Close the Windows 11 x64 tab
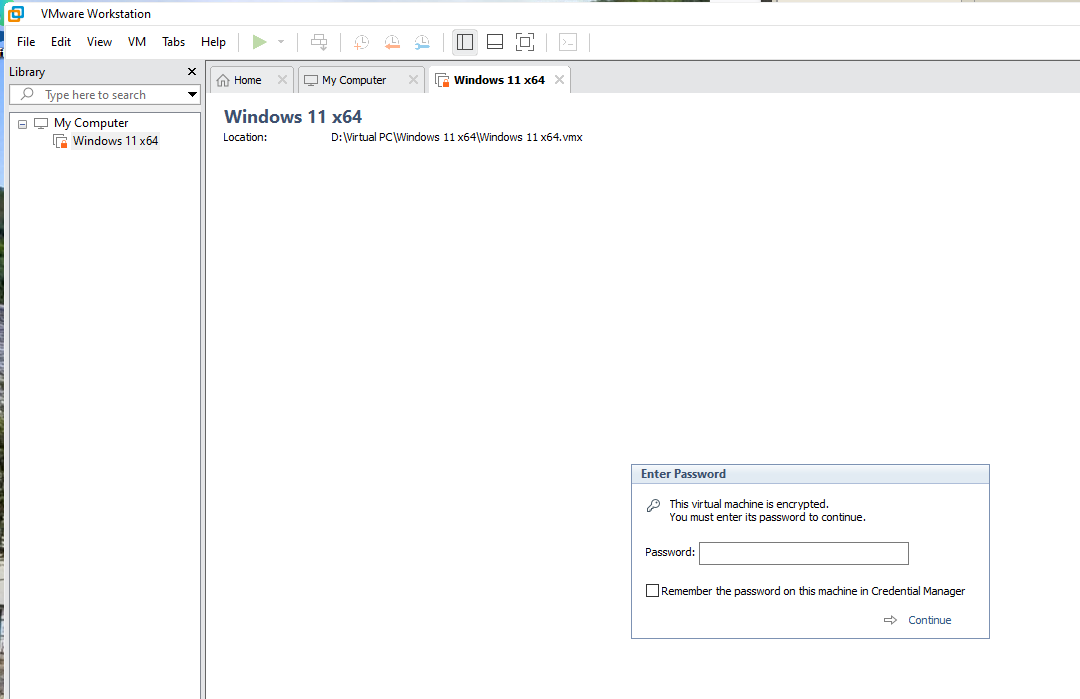 (x=559, y=80)
